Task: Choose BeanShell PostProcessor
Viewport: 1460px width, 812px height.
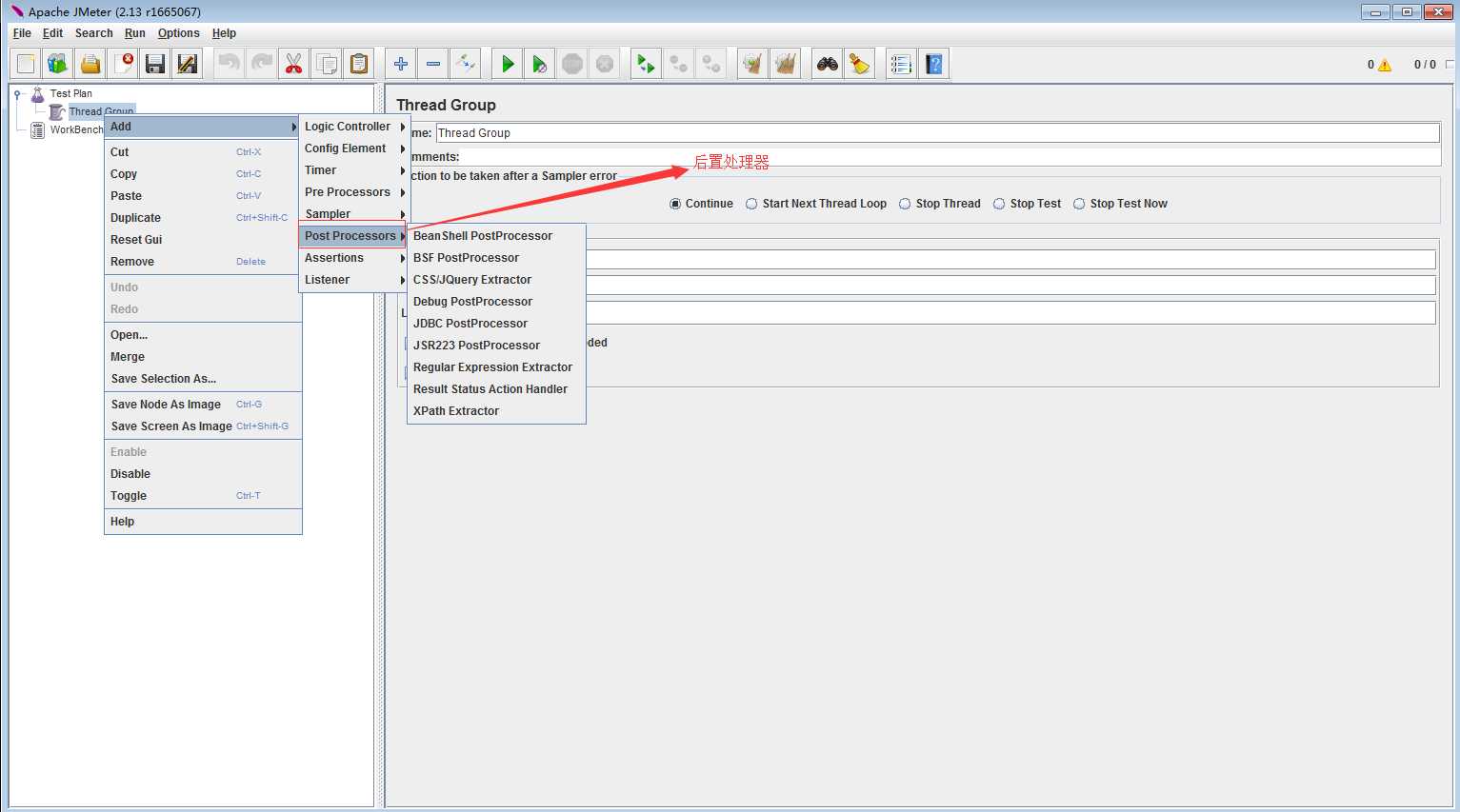Action: [496, 236]
